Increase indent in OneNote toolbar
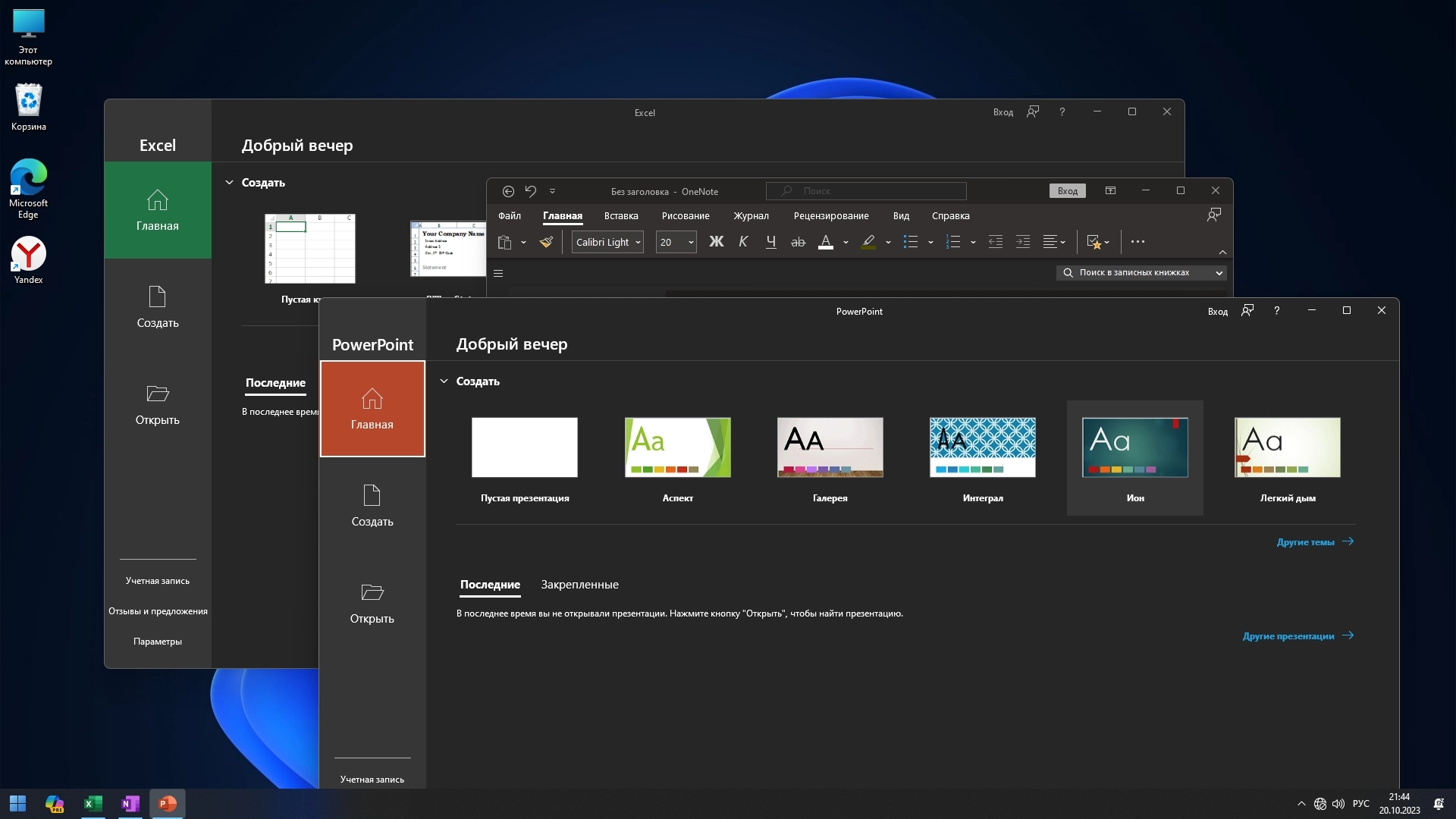 point(1022,242)
